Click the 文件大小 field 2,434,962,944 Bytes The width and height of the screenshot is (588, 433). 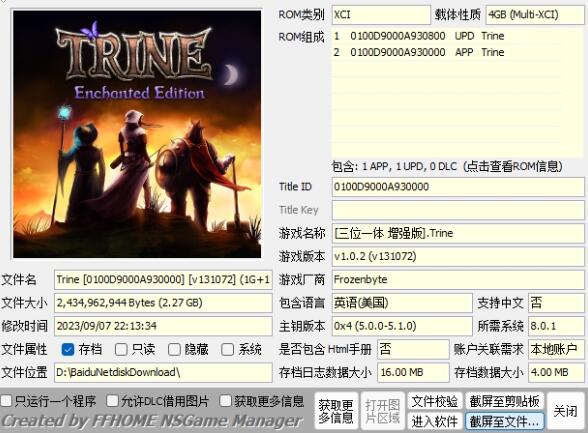(163, 303)
